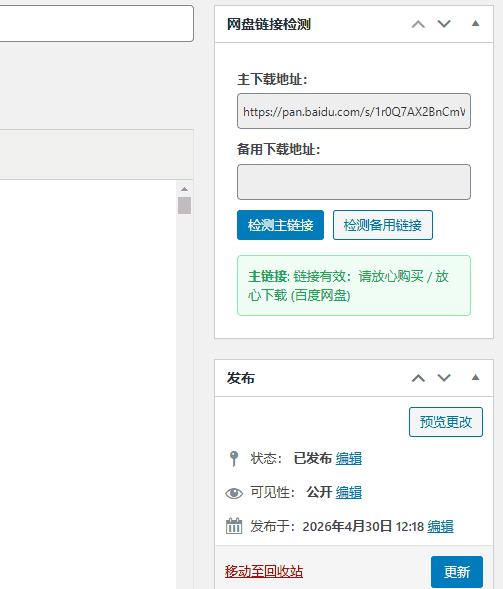Click the editor scrollbar thumb

click(x=184, y=205)
